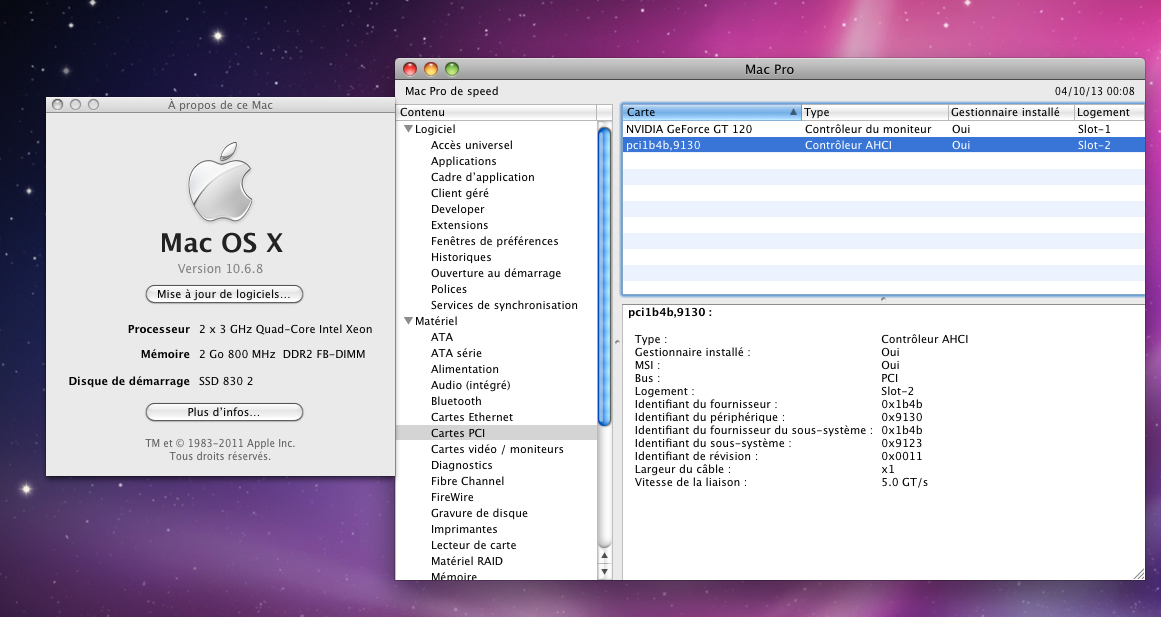The width and height of the screenshot is (1161, 617).
Task: Click the À propos de ce Mac title
Action: pos(220,105)
